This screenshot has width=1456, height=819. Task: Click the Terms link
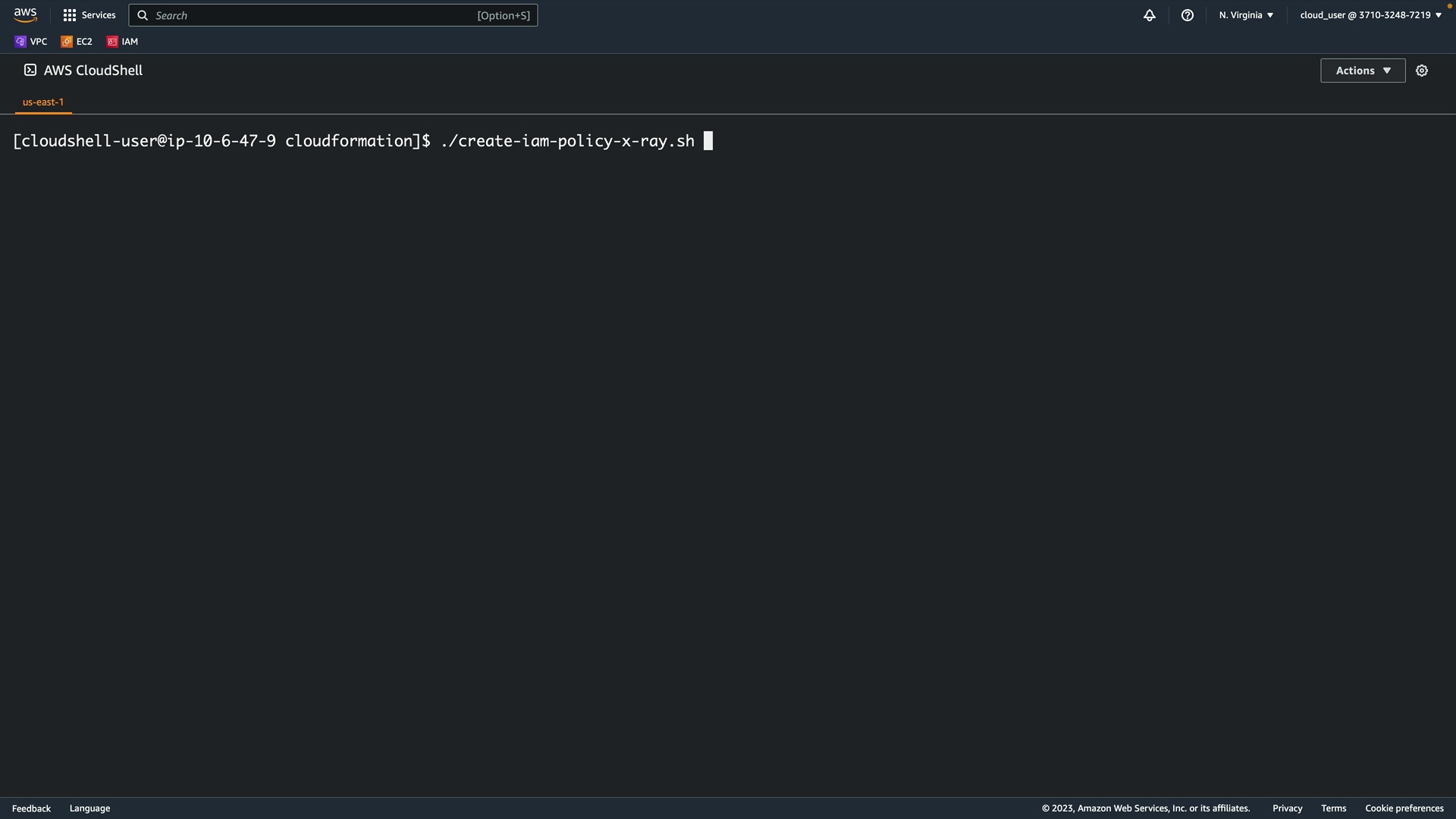tap(1333, 808)
